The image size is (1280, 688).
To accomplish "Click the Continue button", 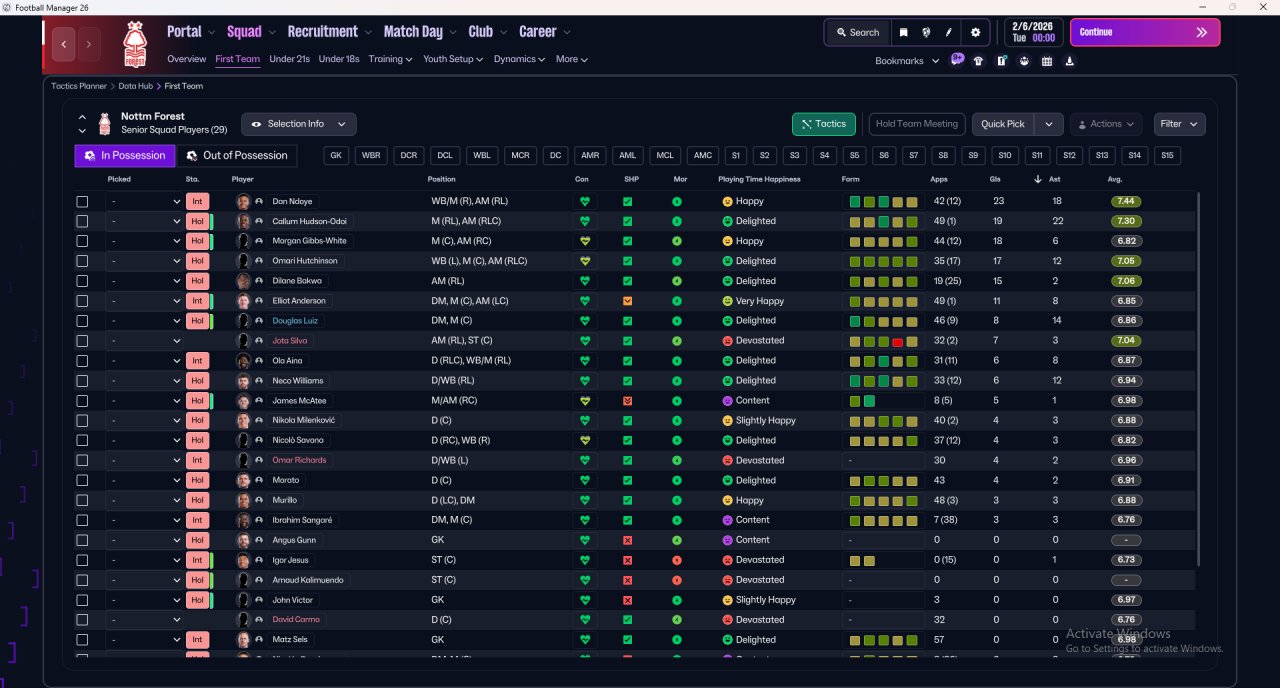I will [1145, 32].
